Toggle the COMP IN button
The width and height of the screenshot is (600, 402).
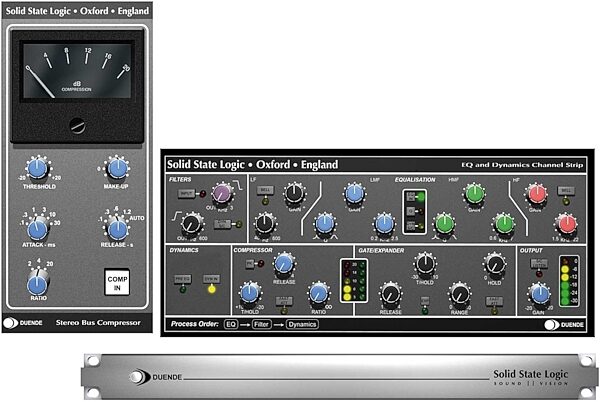point(117,283)
